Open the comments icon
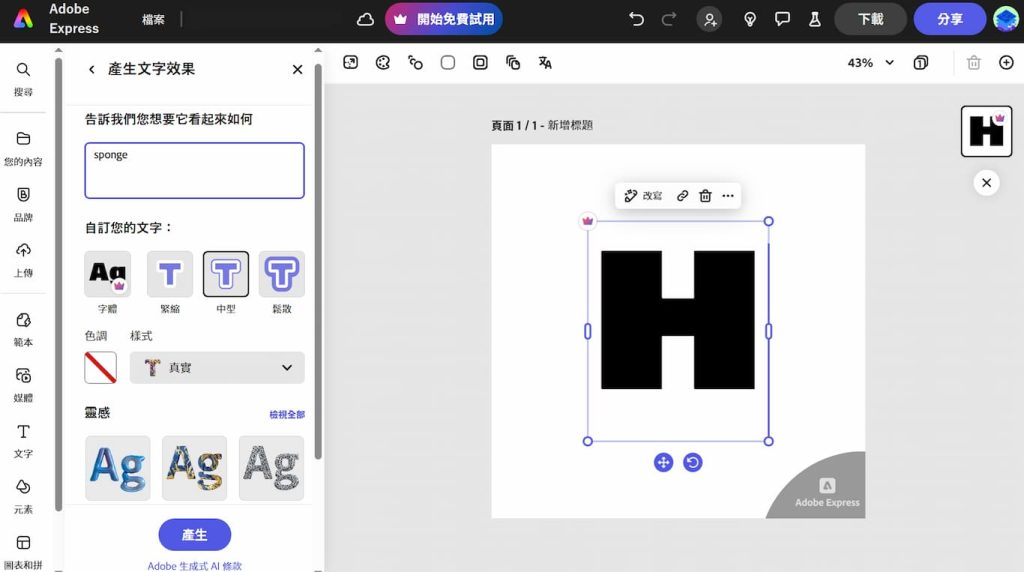1024x572 pixels. pos(782,19)
